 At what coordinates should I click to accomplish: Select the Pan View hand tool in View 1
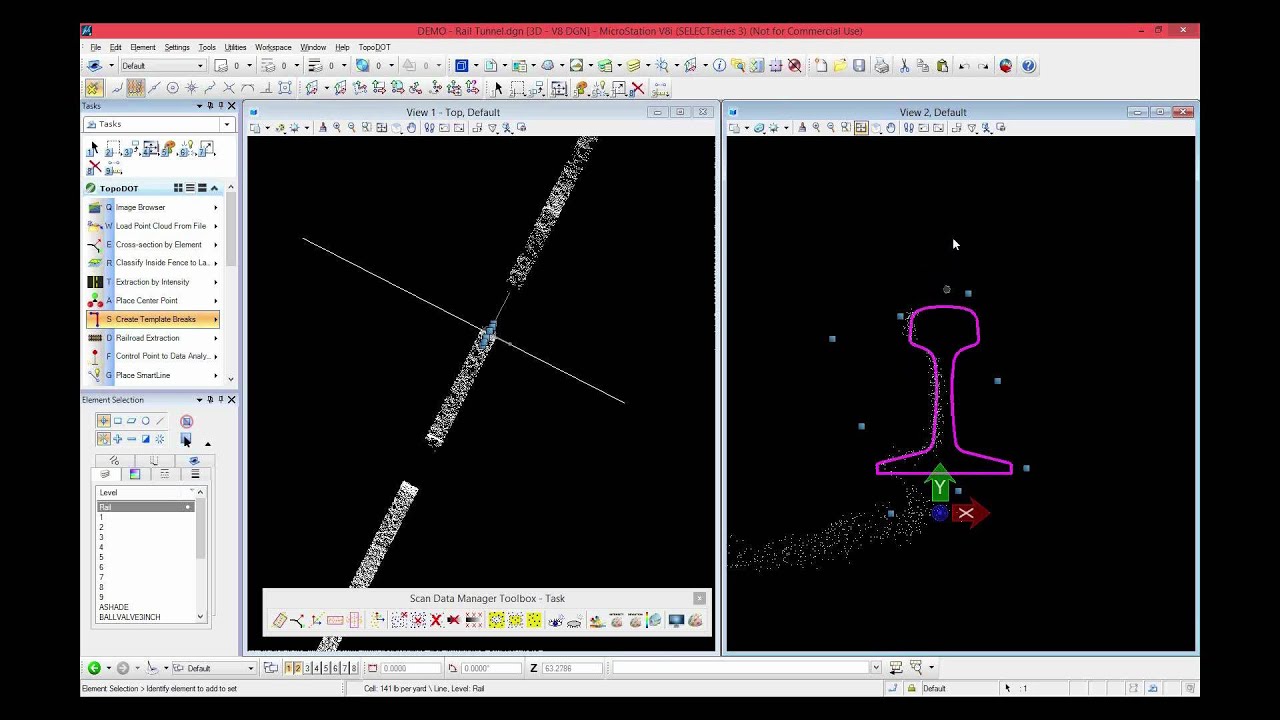click(411, 128)
